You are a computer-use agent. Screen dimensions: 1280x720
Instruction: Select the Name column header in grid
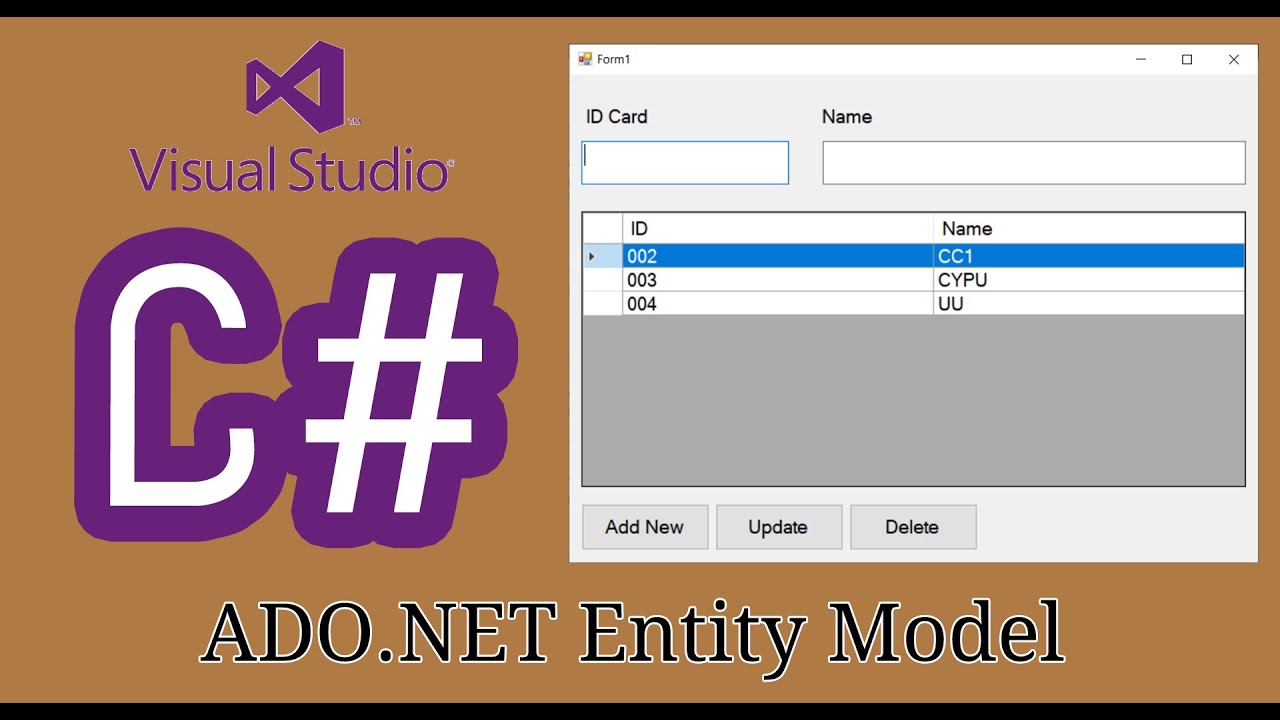coord(1089,229)
